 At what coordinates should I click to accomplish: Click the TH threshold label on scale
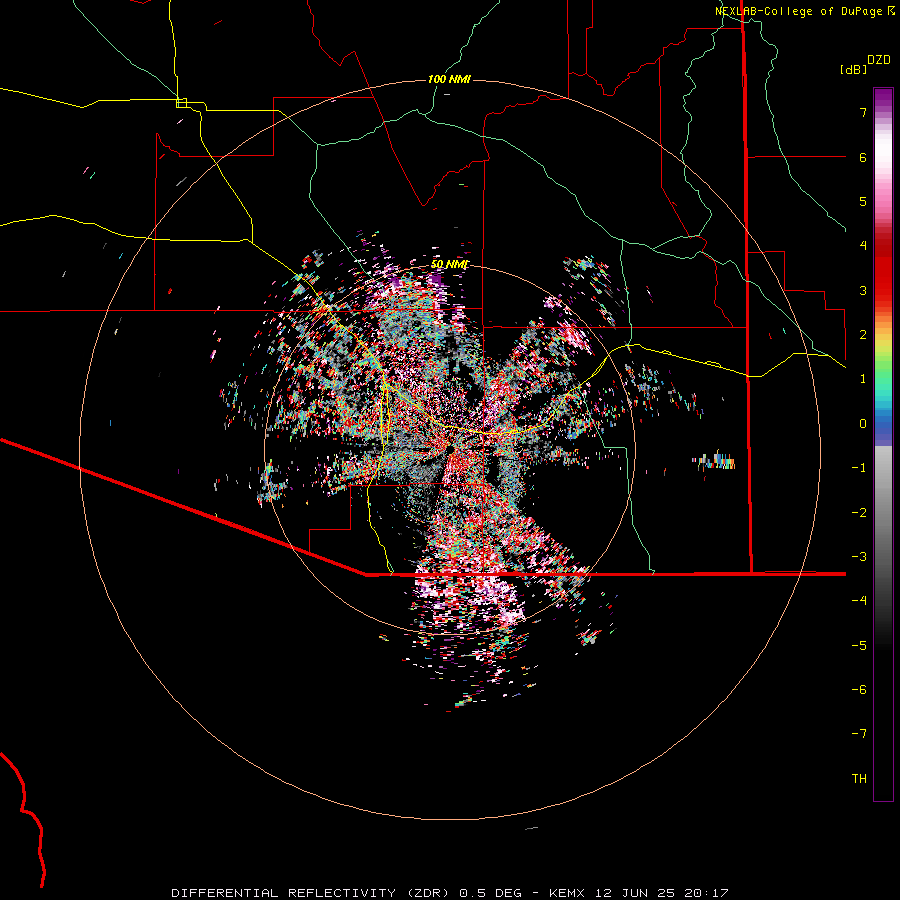859,778
